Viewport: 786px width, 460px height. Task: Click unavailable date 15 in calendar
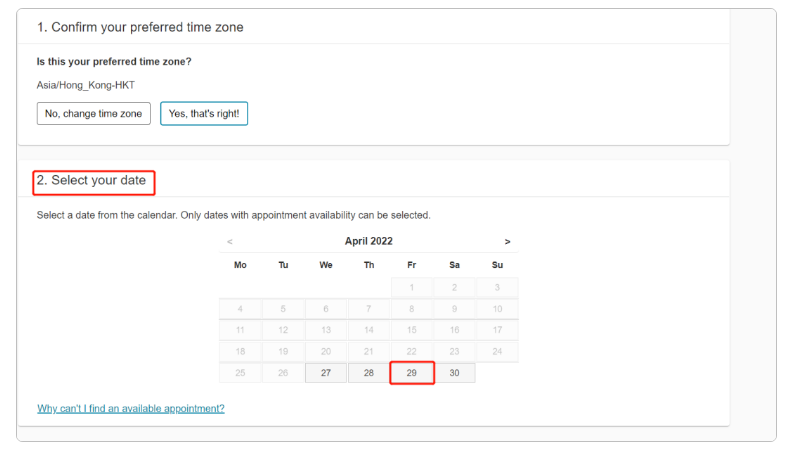412,330
